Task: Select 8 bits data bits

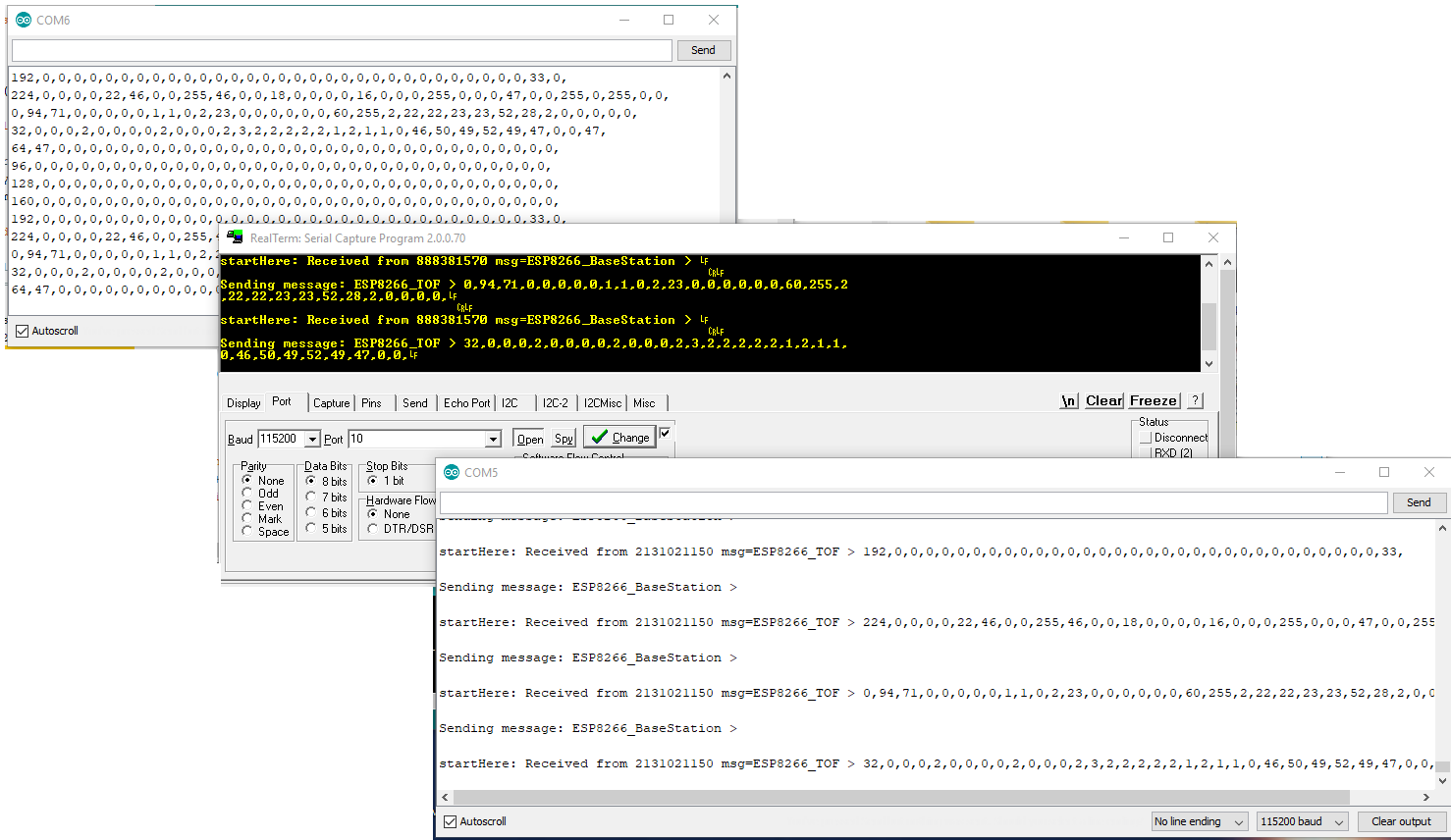Action: (x=310, y=481)
